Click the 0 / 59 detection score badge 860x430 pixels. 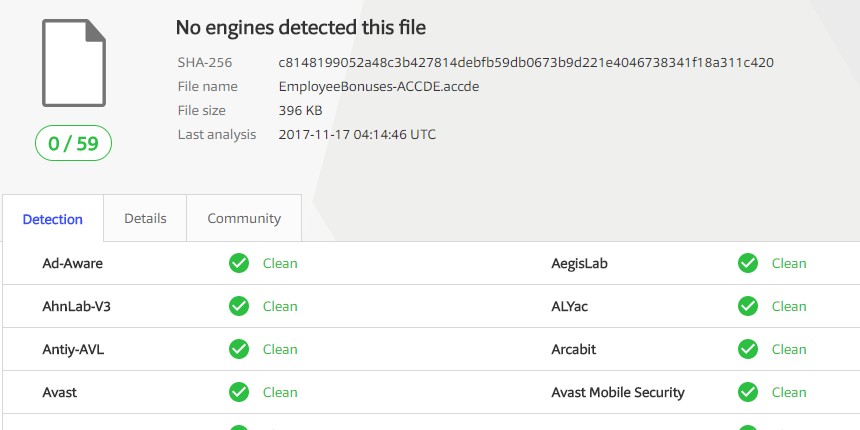(x=74, y=143)
